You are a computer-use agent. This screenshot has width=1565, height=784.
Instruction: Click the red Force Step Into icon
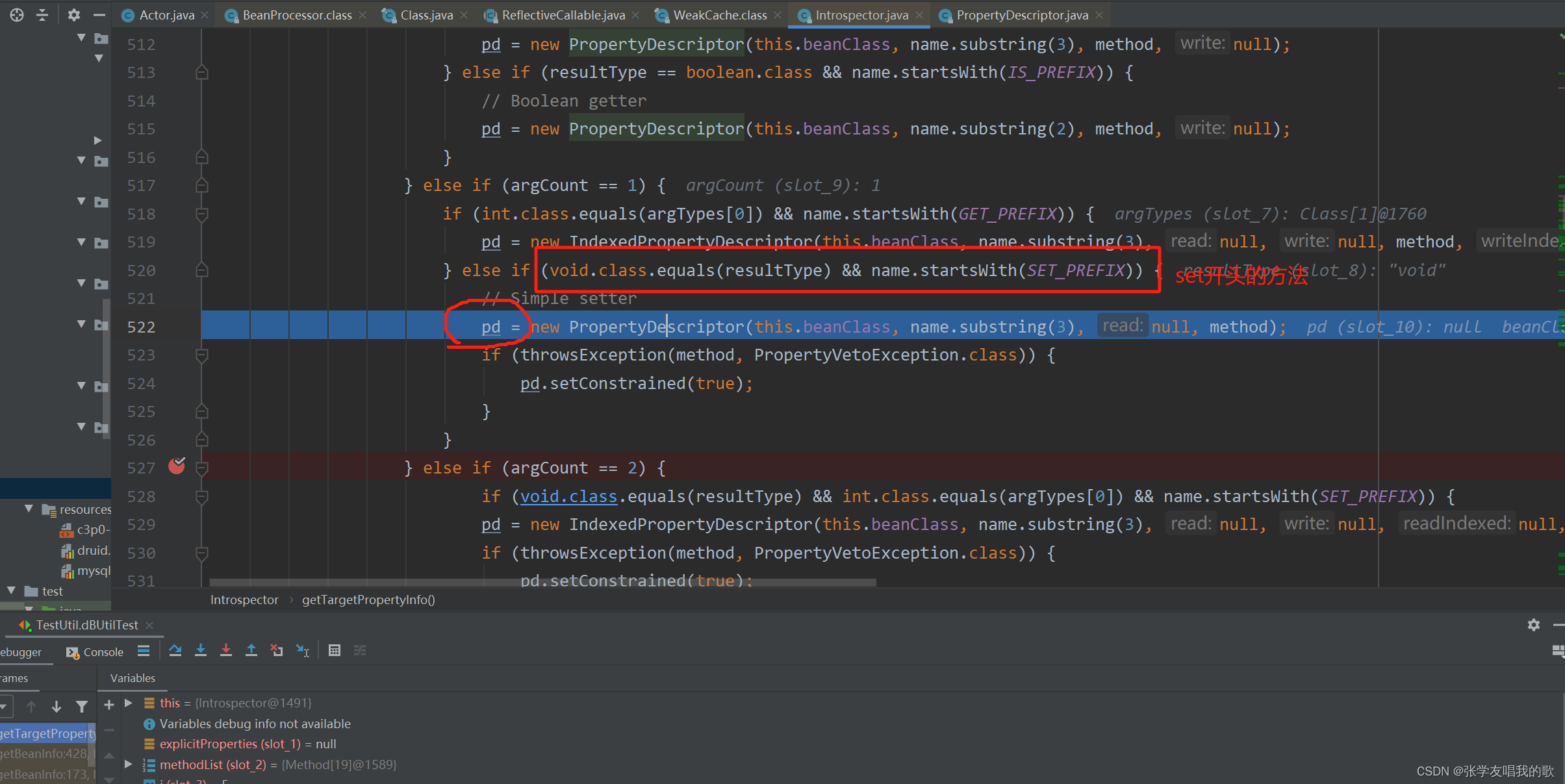click(x=226, y=650)
